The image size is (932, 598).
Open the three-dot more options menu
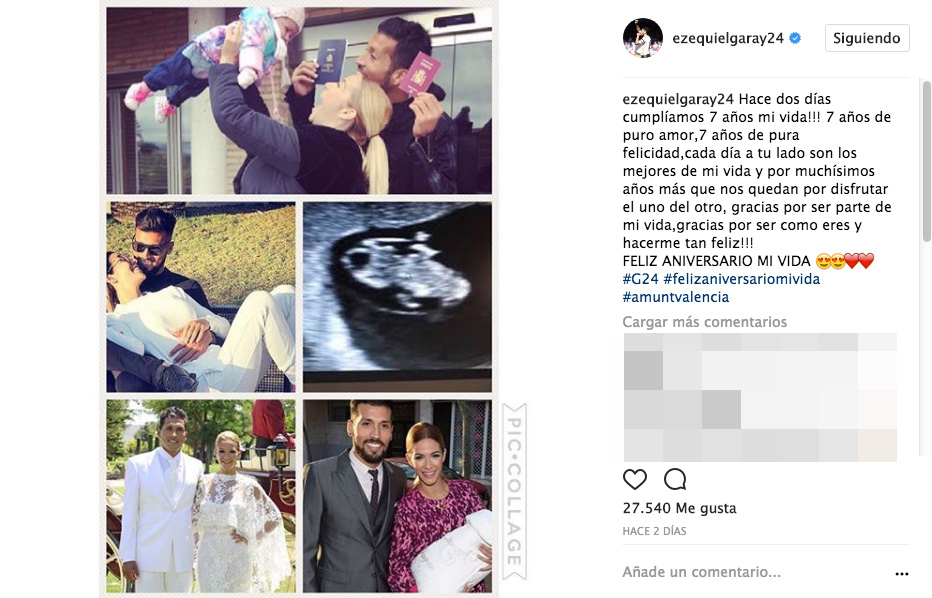(901, 574)
